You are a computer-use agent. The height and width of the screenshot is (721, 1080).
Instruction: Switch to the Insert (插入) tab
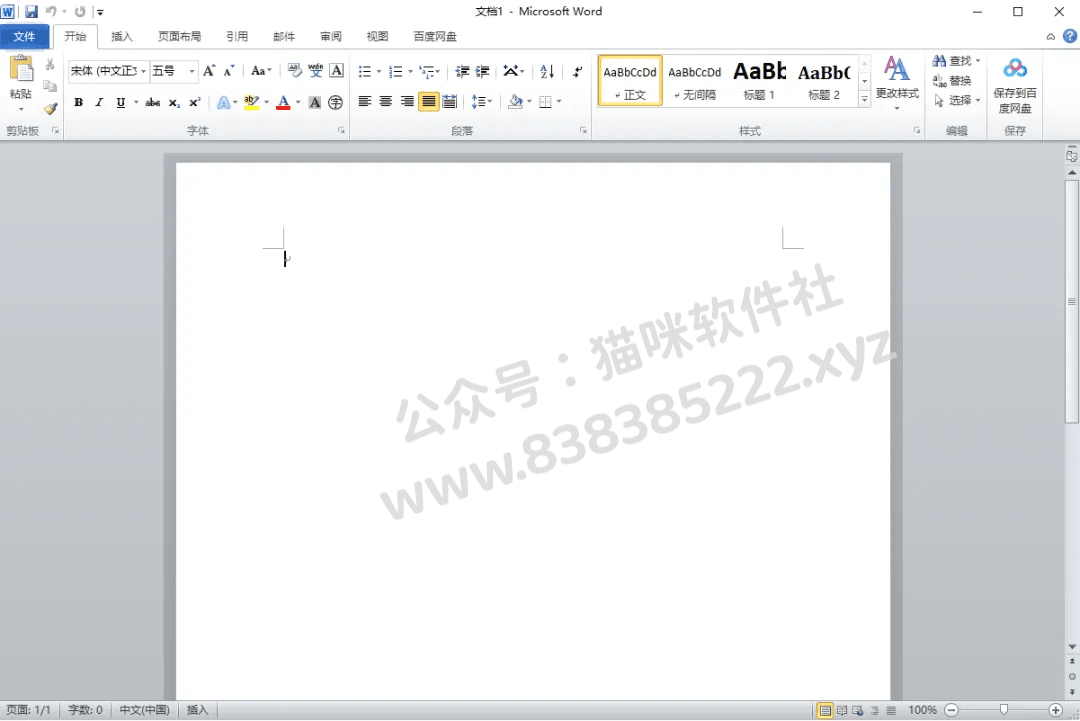tap(122, 36)
